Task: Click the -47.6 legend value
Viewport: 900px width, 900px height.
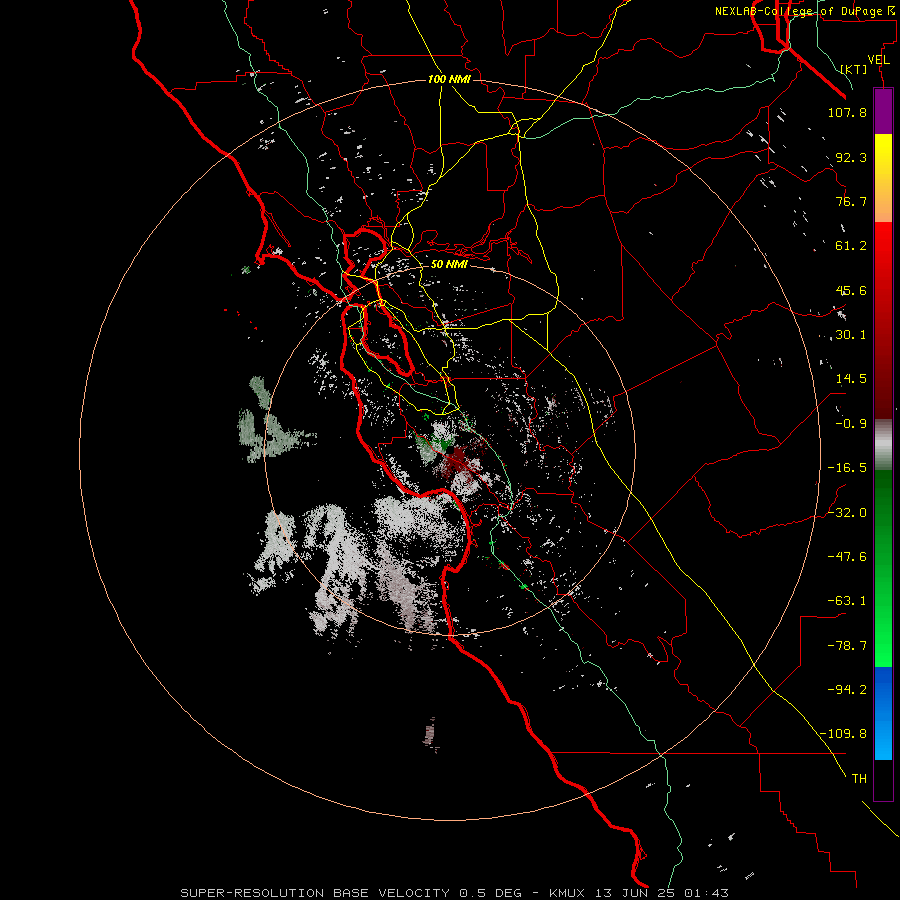Action: (x=847, y=557)
